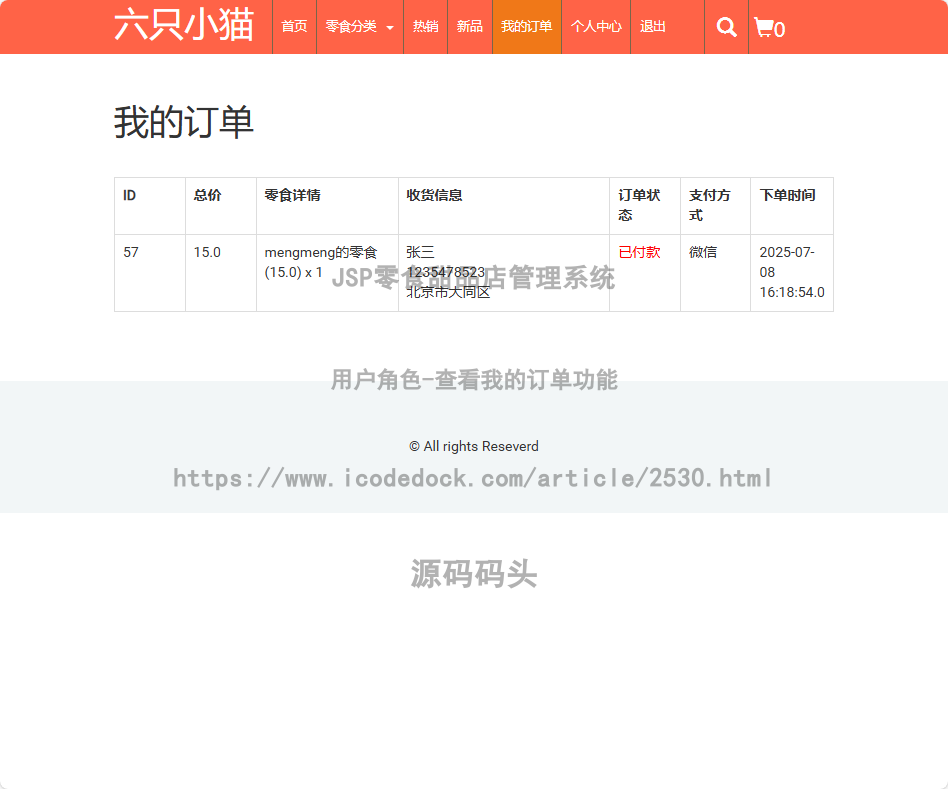Image resolution: width=948 pixels, height=789 pixels.
Task: Click the order ID 57 cell
Action: pos(150,273)
